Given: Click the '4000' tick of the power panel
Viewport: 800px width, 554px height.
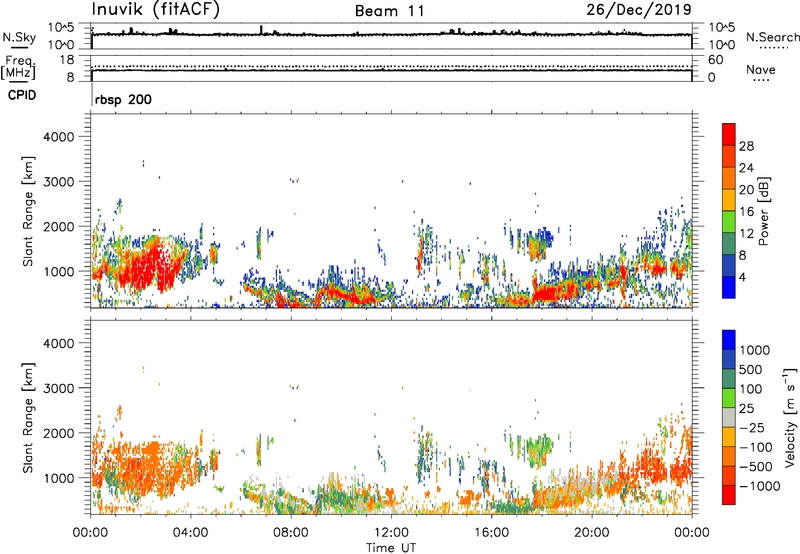Looking at the screenshot, I should (x=58, y=137).
